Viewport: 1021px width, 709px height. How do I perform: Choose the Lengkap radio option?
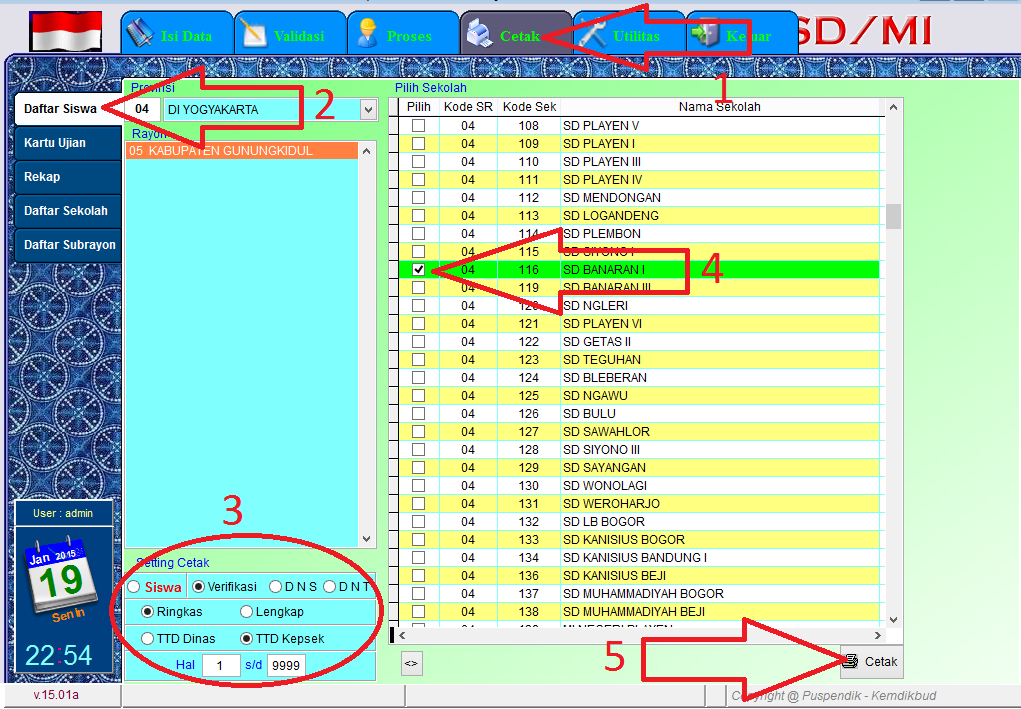246,611
